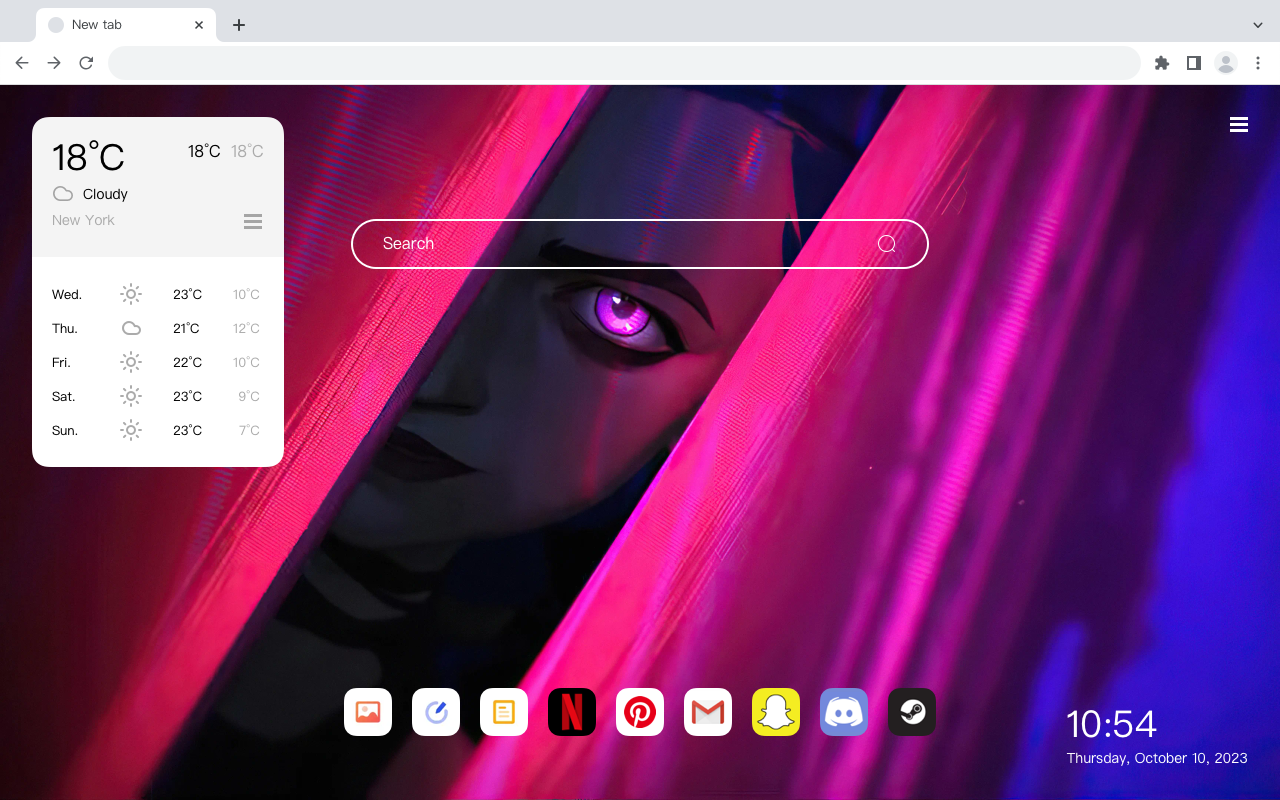This screenshot has height=800, width=1280.
Task: Select the Sat. forecast row label
Action: [x=64, y=397]
